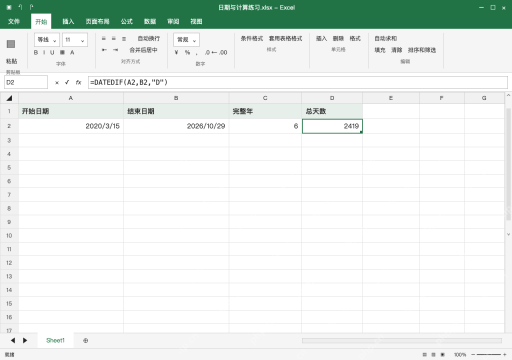This screenshot has width=512, height=360.
Task: Click the increase indent icon
Action: pyautogui.click(x=115, y=50)
